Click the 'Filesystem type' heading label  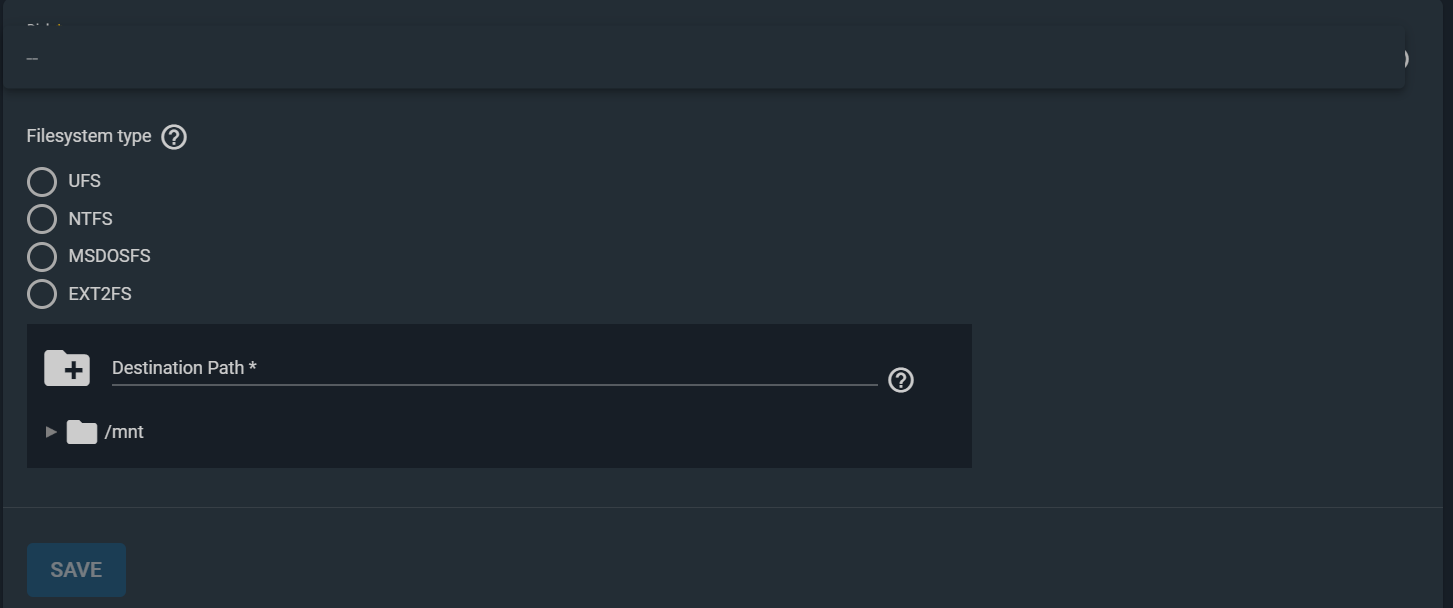click(x=89, y=136)
